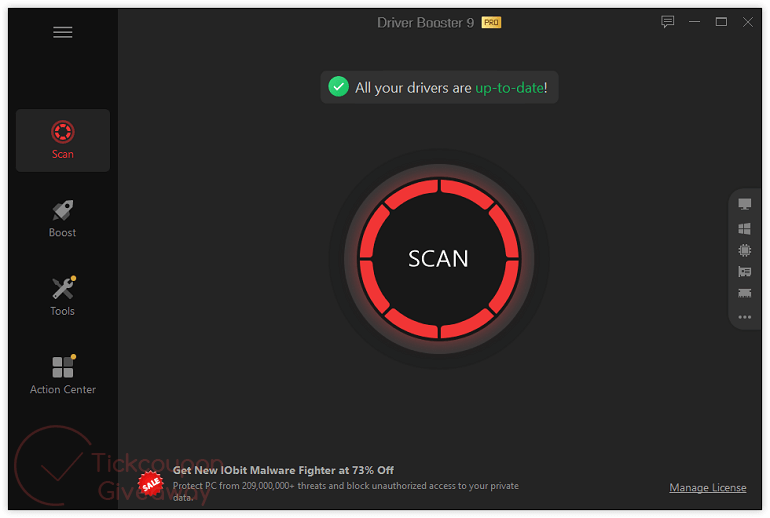Open the hamburger menu

click(x=62, y=32)
